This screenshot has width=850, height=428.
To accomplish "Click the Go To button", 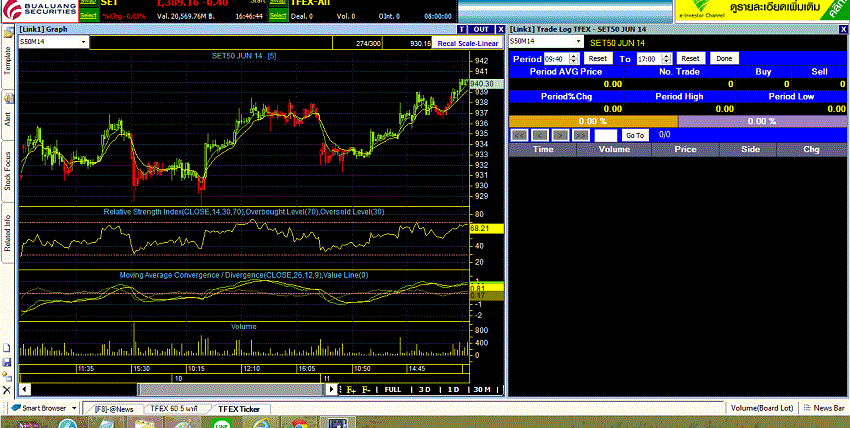I will click(635, 135).
